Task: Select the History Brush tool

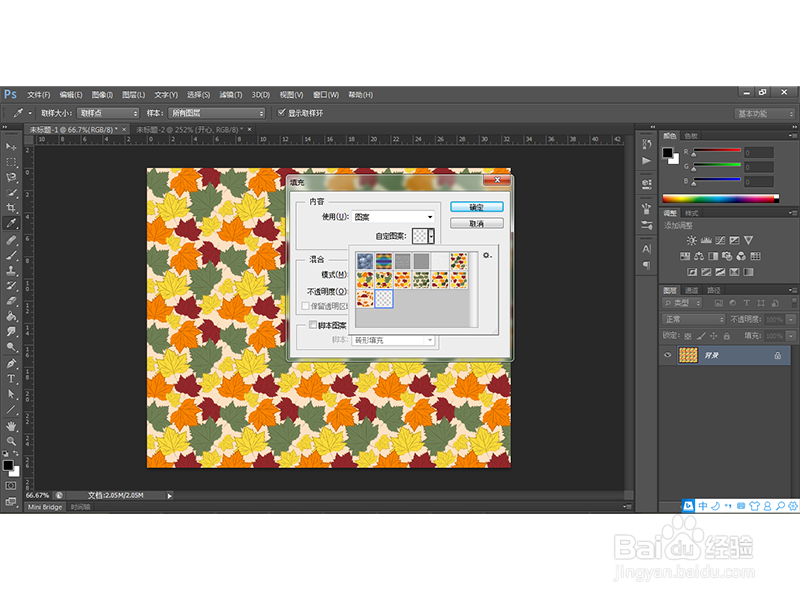Action: tap(11, 286)
